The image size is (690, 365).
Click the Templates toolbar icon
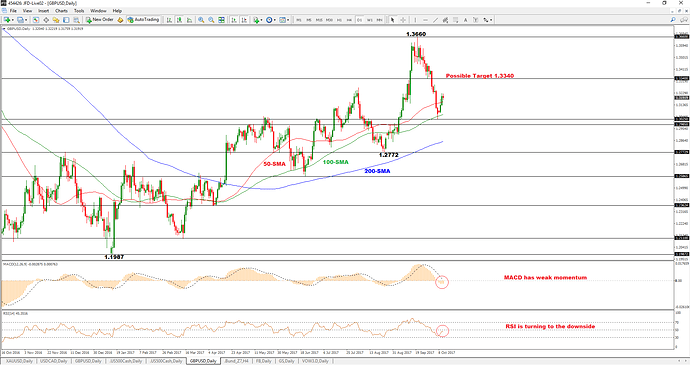(x=282, y=20)
